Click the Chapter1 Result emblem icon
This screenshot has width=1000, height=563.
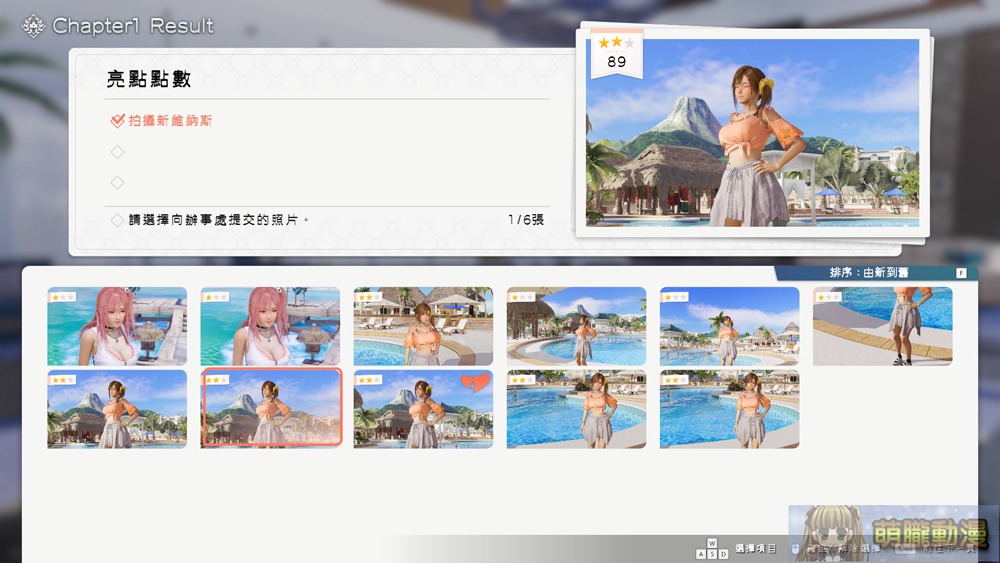[33, 26]
